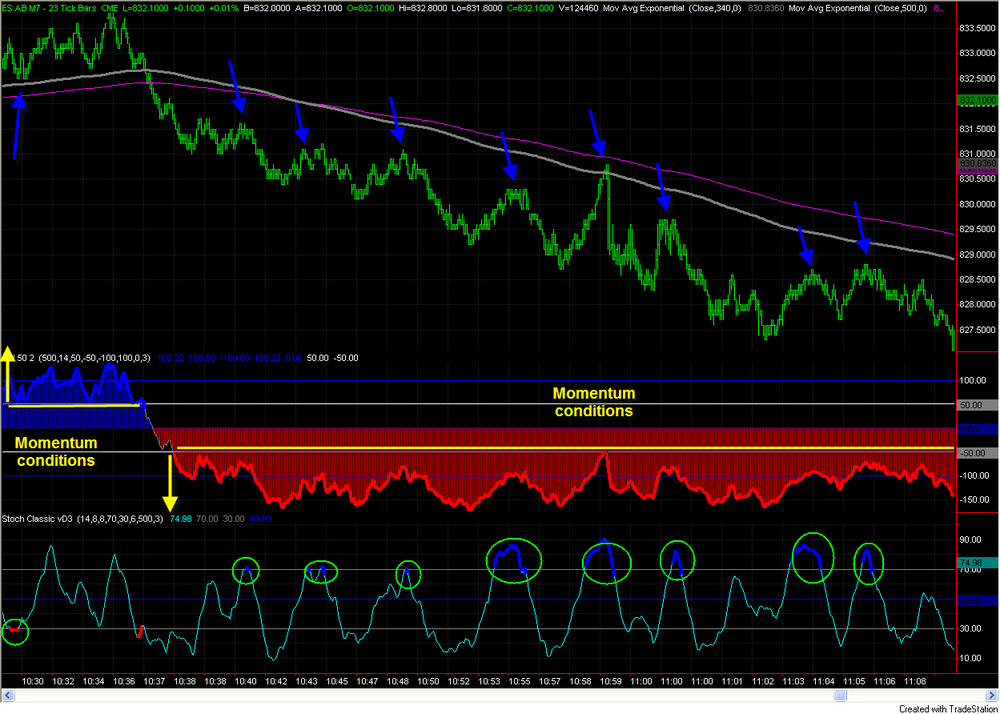The height and width of the screenshot is (714, 1000).
Task: Click the 10:57 time axis label
Action: (550, 682)
